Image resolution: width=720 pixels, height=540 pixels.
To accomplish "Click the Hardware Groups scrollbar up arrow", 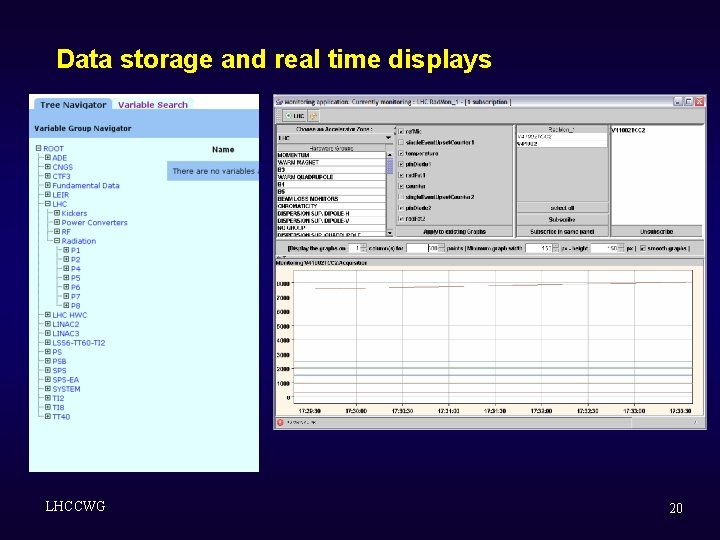I will tap(390, 155).
